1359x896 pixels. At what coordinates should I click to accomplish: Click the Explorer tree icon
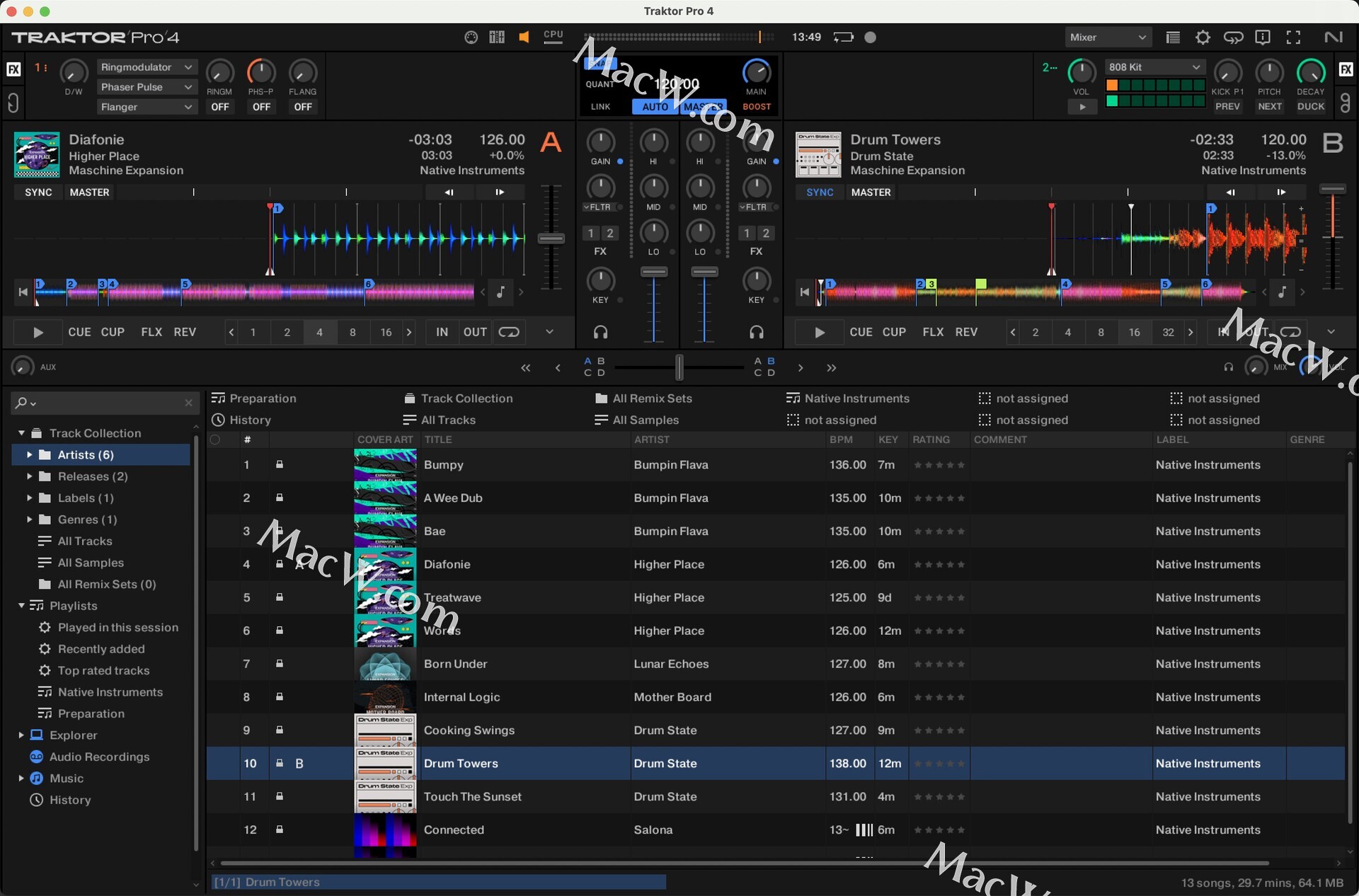(37, 735)
